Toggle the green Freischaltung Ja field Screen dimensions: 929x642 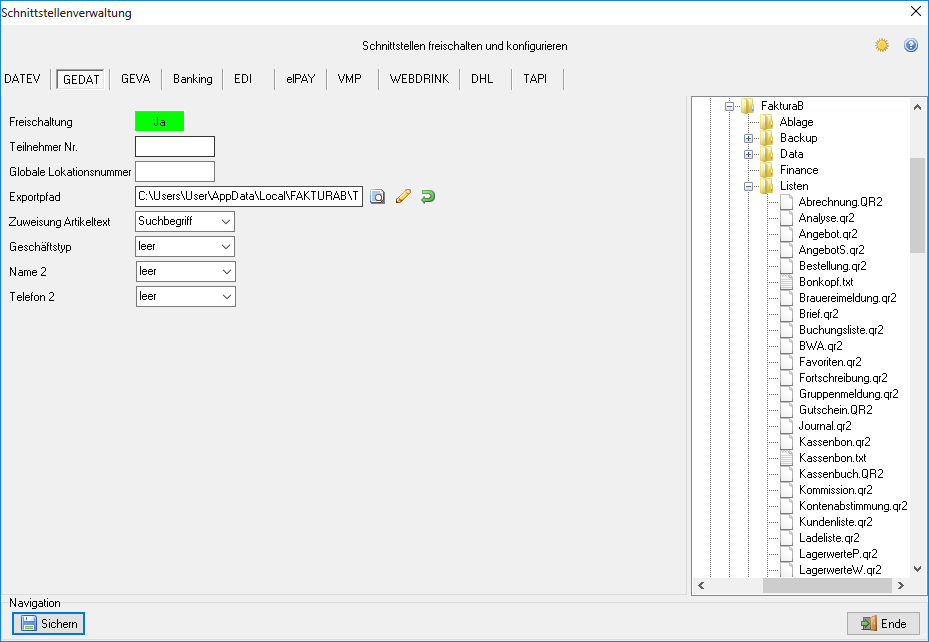point(159,121)
